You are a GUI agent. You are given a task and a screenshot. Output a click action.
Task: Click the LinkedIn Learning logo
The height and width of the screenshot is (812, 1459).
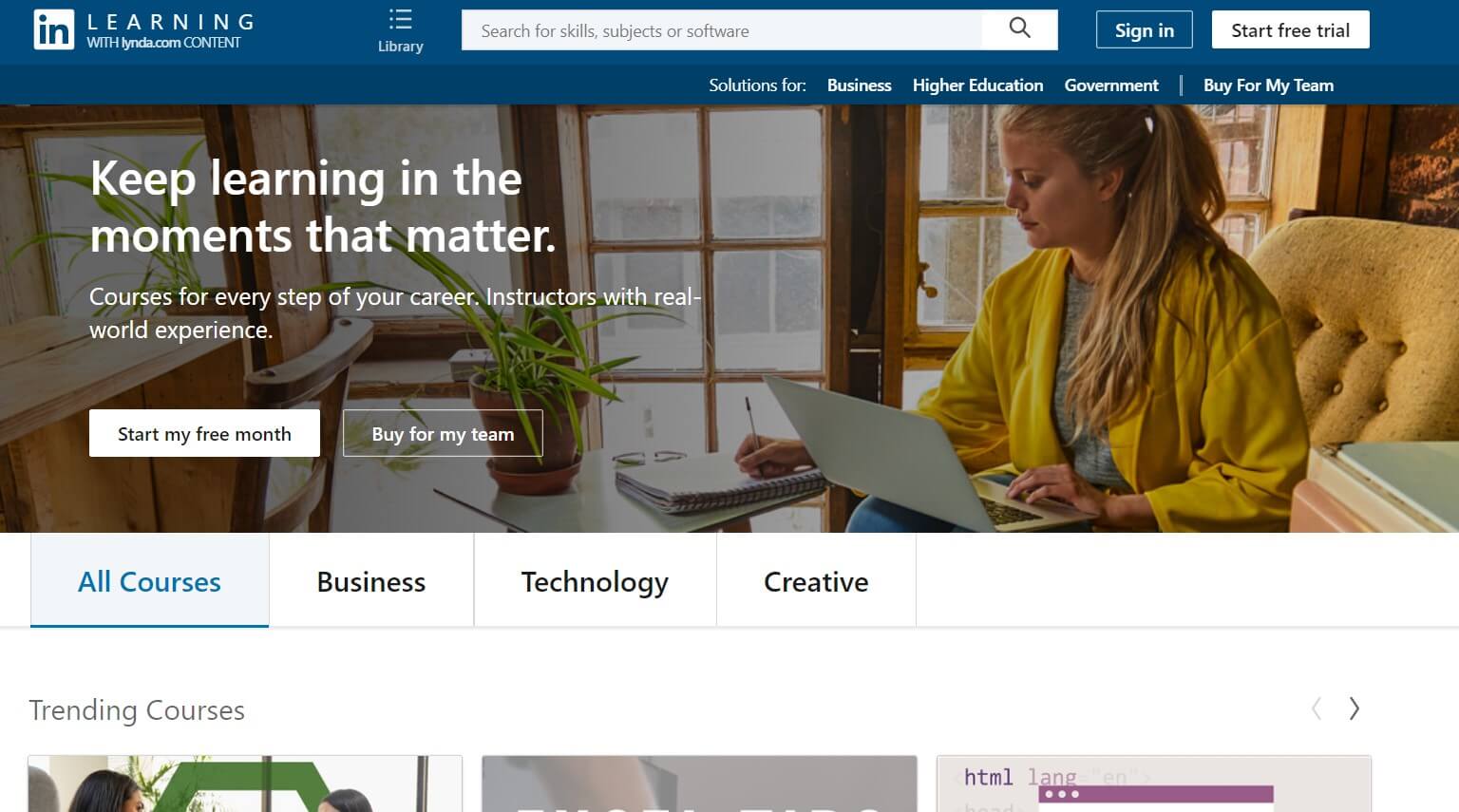coord(144,30)
